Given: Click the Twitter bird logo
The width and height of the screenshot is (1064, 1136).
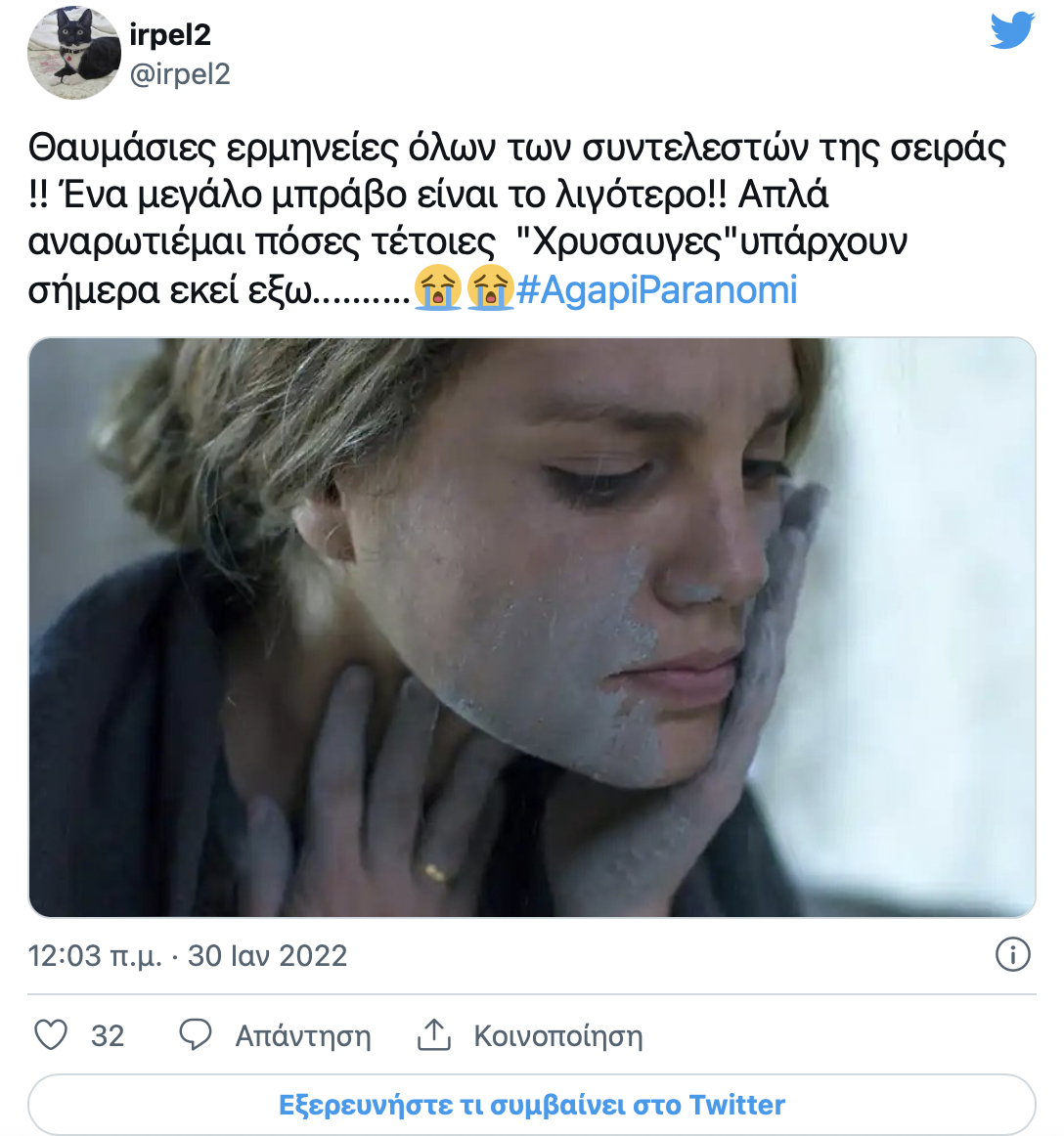Looking at the screenshot, I should (1012, 30).
